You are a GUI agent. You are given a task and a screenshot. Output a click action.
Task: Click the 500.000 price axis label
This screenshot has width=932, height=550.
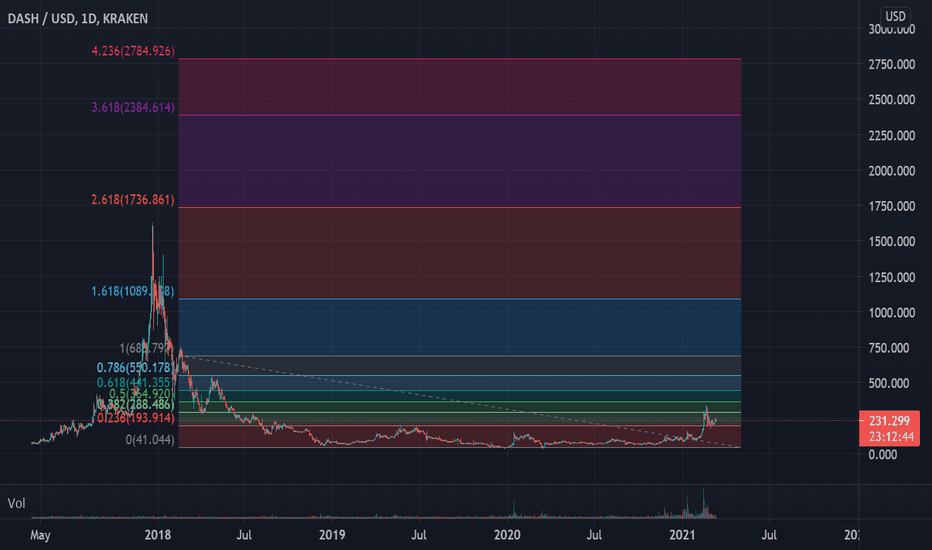coord(889,384)
